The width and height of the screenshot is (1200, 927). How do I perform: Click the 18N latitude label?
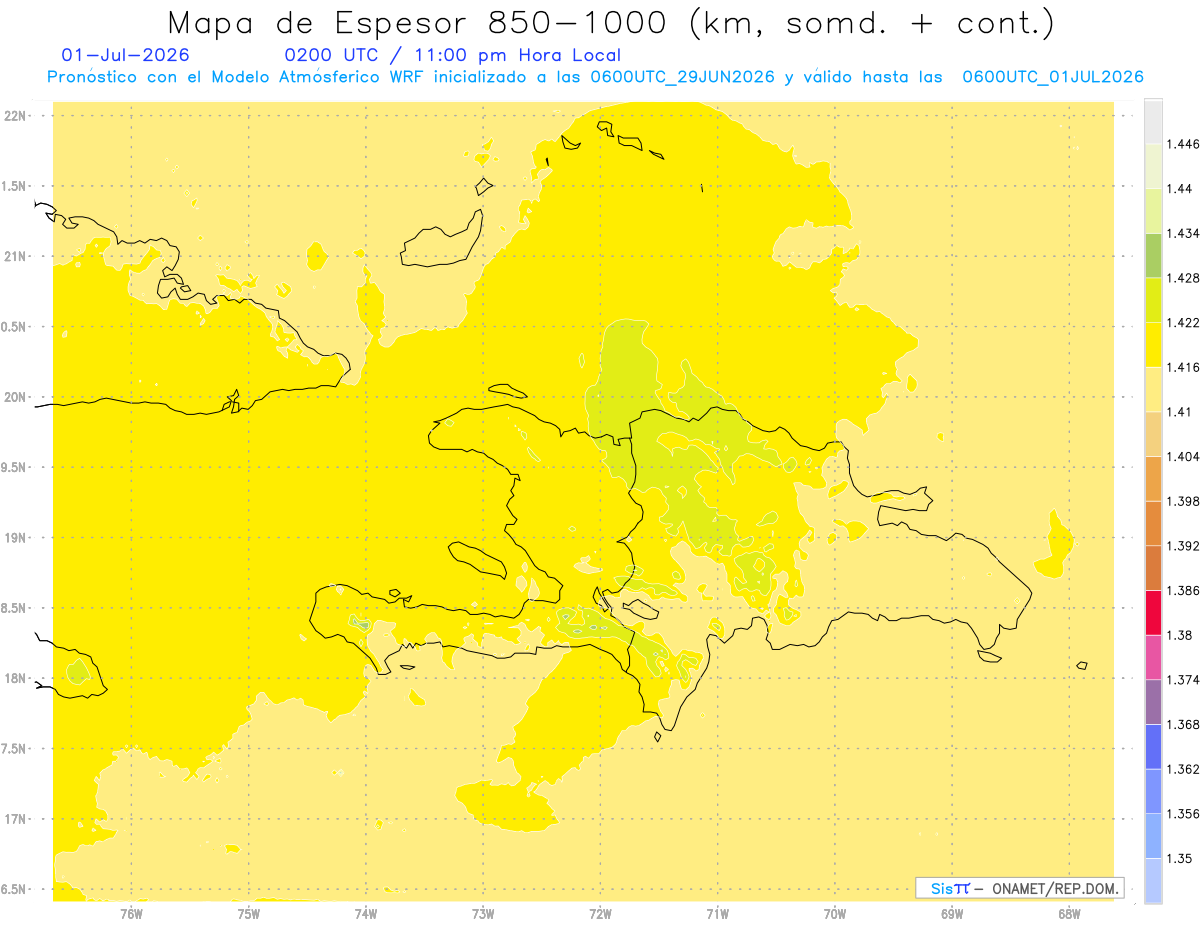point(15,679)
